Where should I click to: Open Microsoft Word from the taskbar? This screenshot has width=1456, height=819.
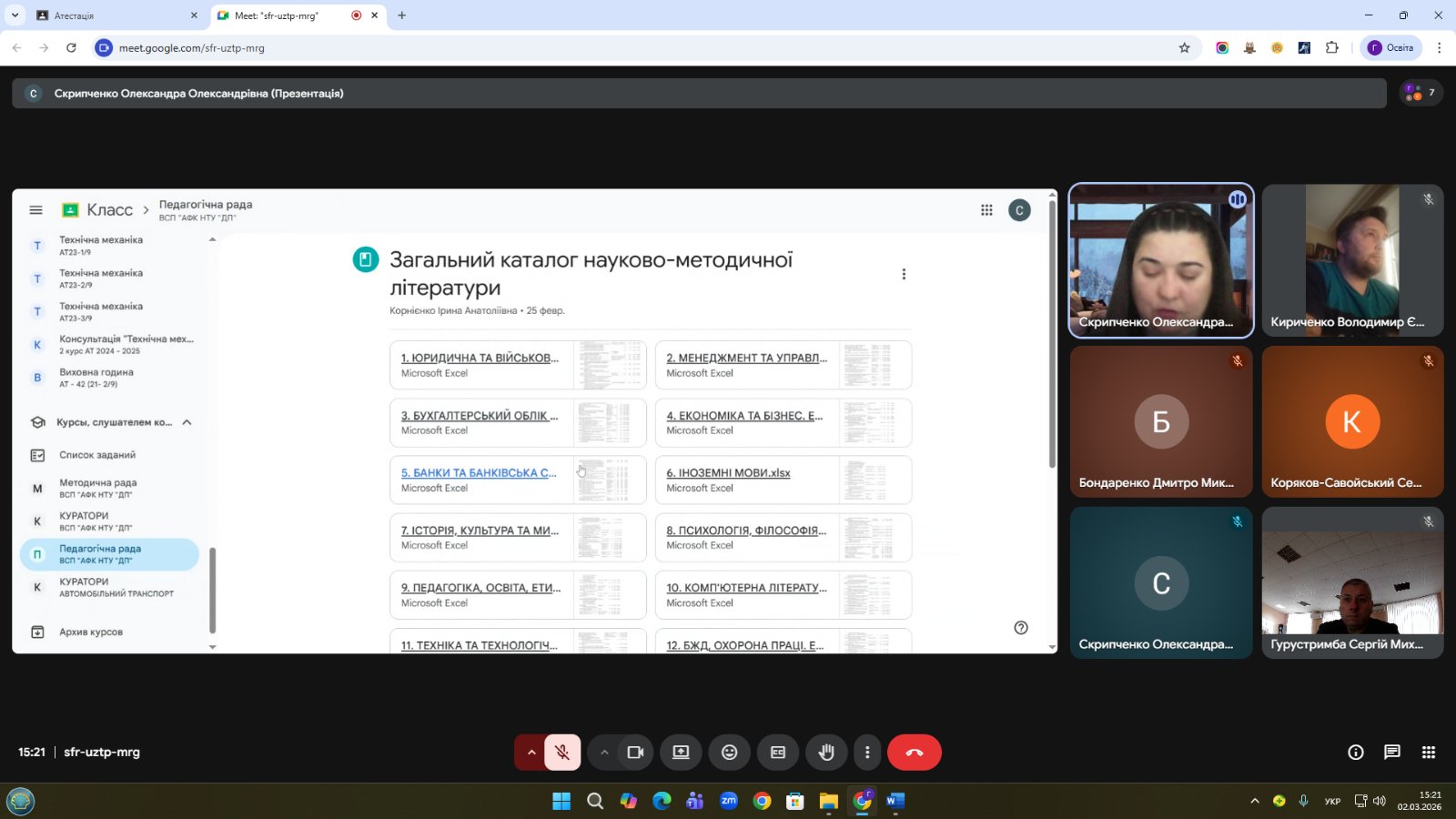click(x=895, y=801)
